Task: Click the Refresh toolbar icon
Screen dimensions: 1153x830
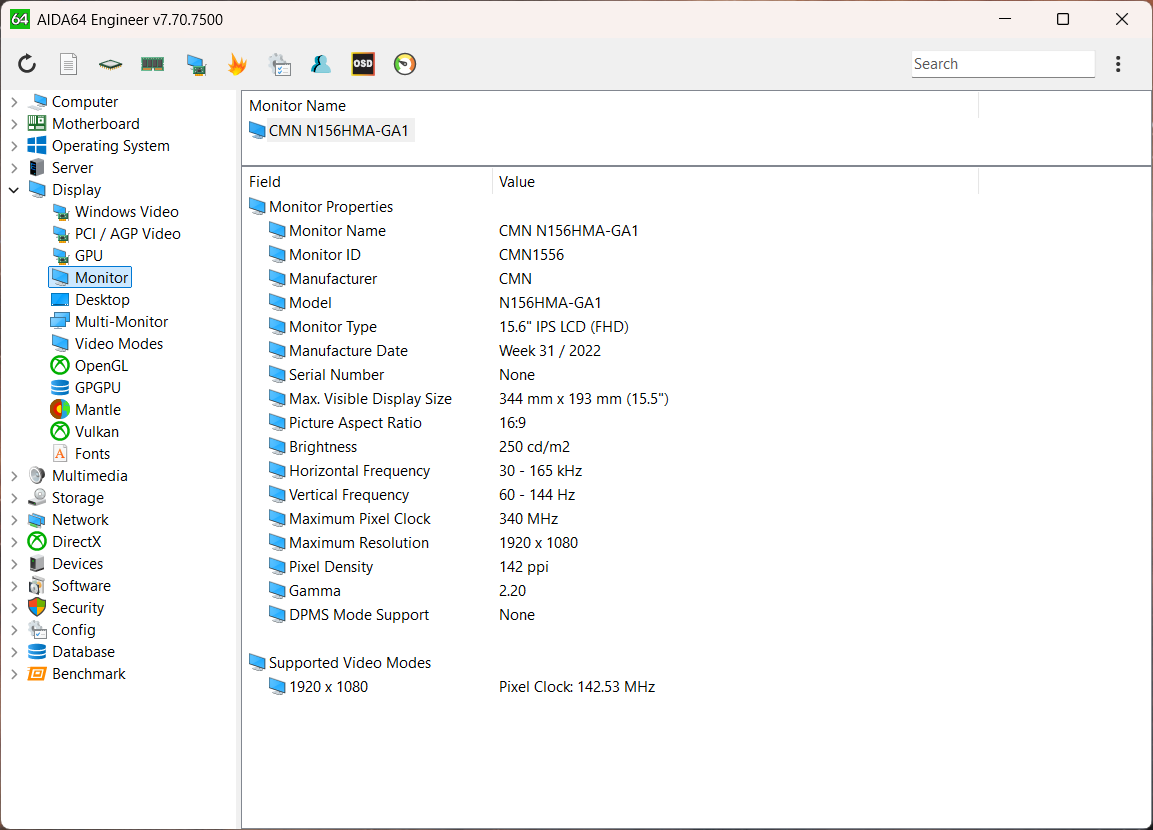Action: [x=27, y=64]
